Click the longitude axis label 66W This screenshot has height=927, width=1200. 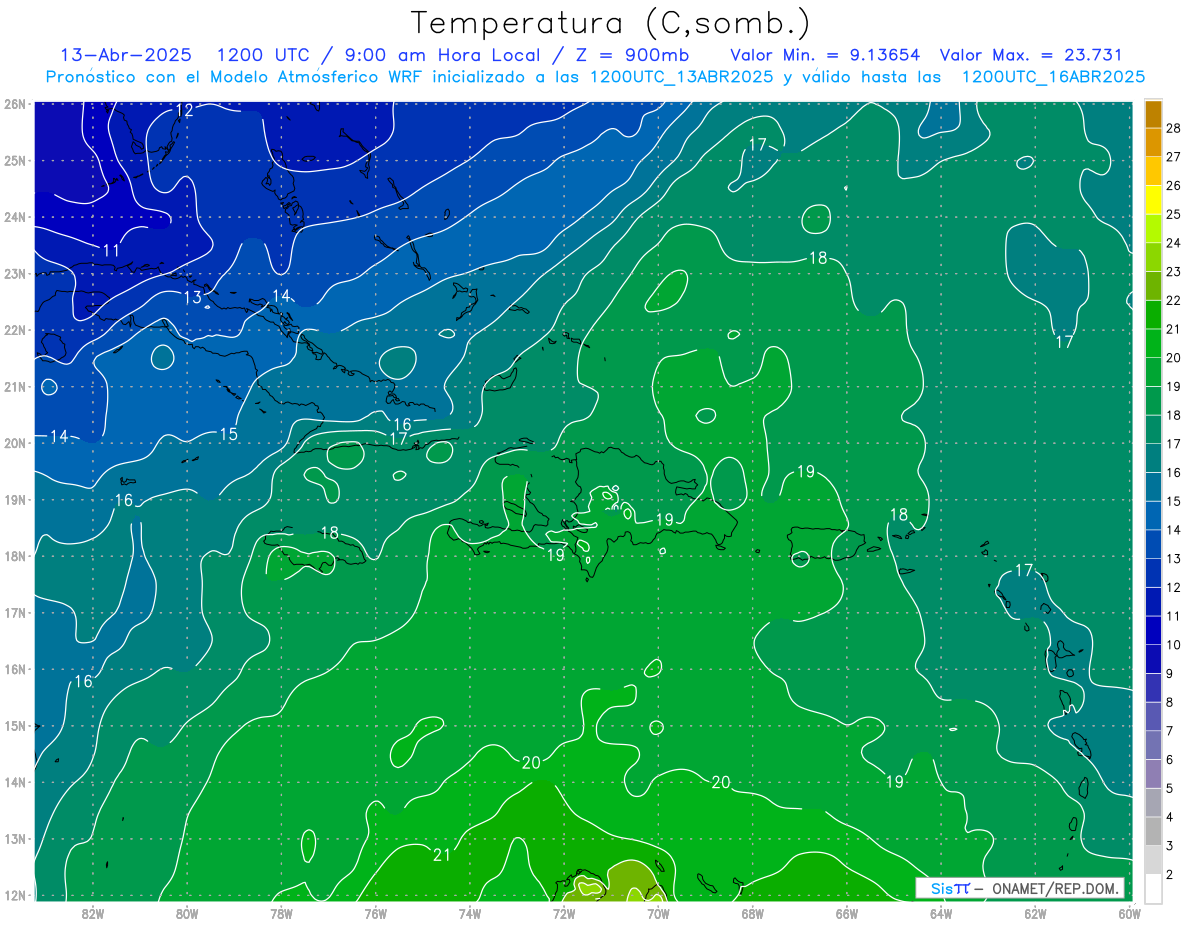(x=847, y=913)
